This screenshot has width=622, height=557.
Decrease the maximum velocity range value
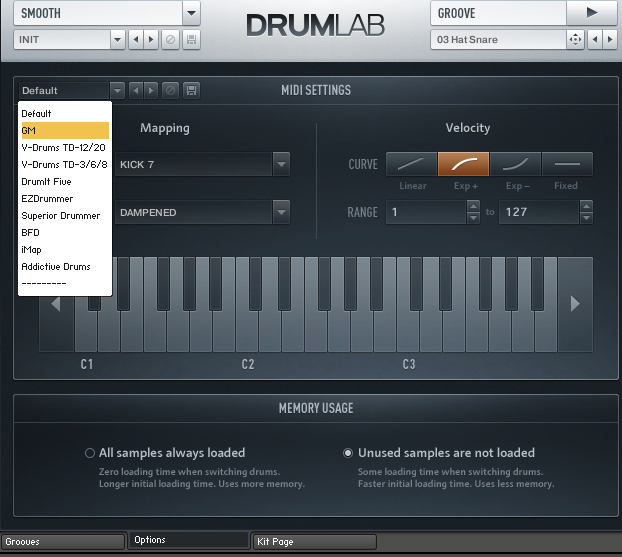coord(586,218)
